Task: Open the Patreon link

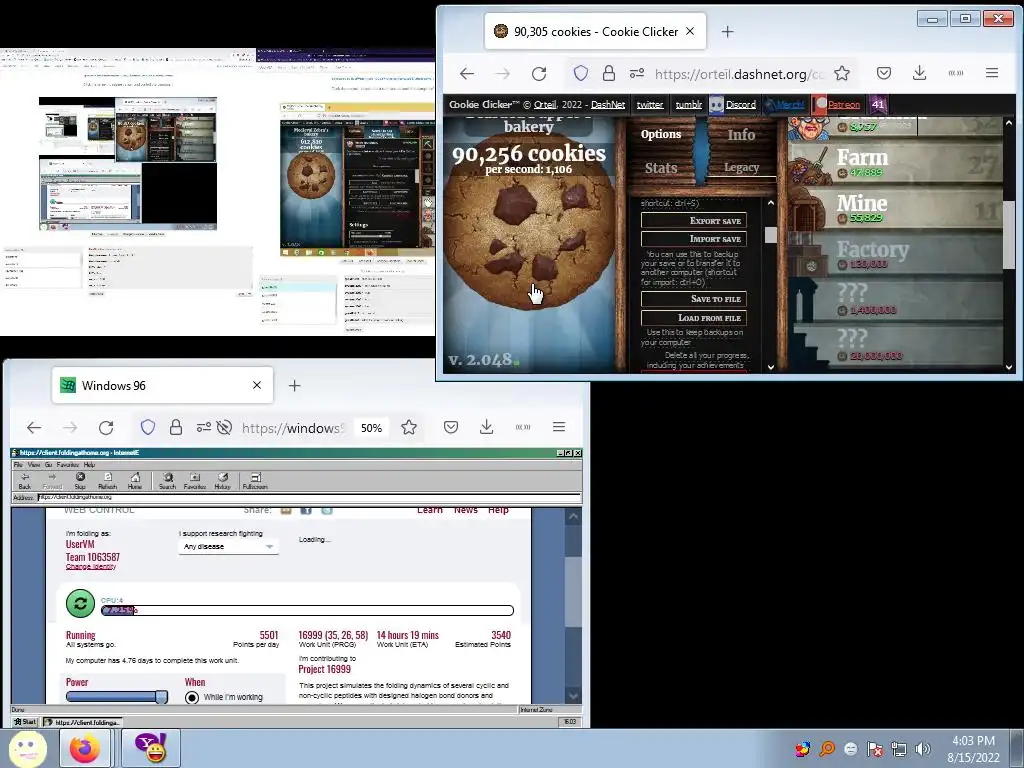Action: (836, 104)
